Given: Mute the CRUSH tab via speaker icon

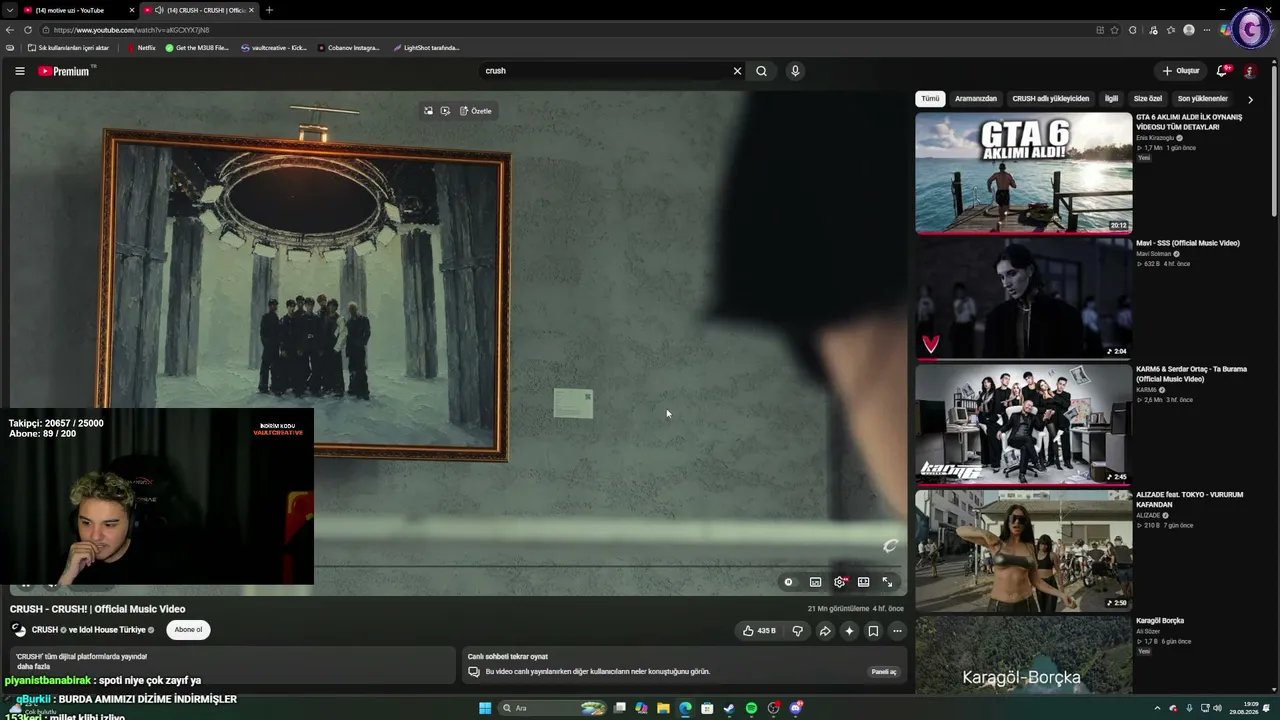Looking at the screenshot, I should pos(160,10).
